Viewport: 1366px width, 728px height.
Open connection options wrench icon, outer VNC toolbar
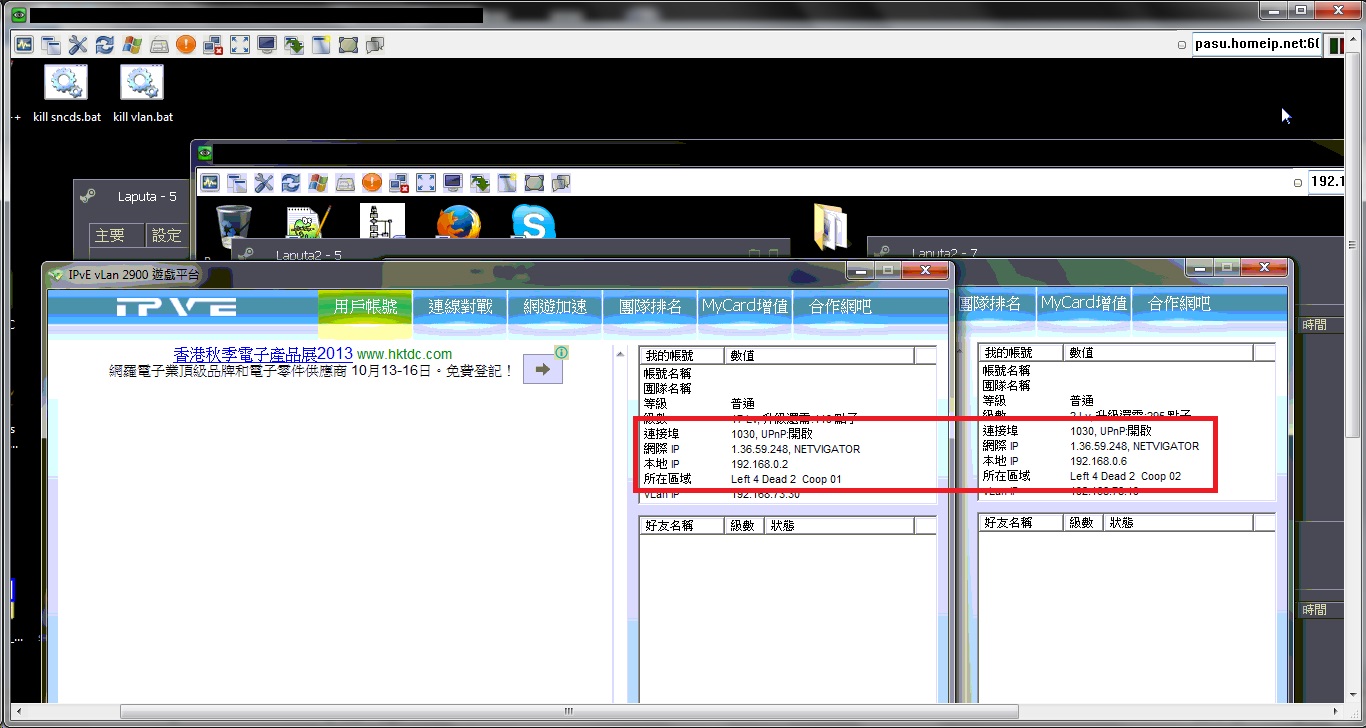pyautogui.click(x=78, y=45)
